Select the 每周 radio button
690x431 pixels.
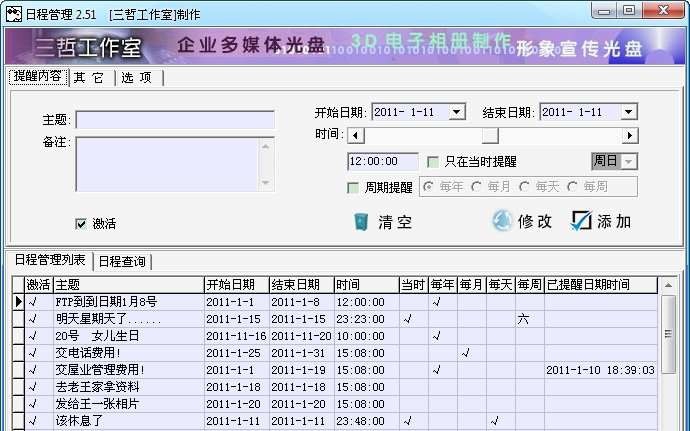(x=572, y=187)
